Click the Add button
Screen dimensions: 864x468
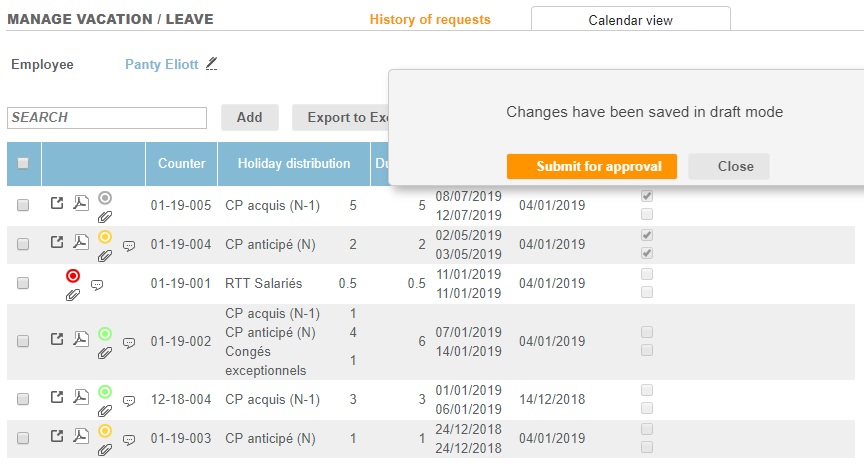pos(249,117)
